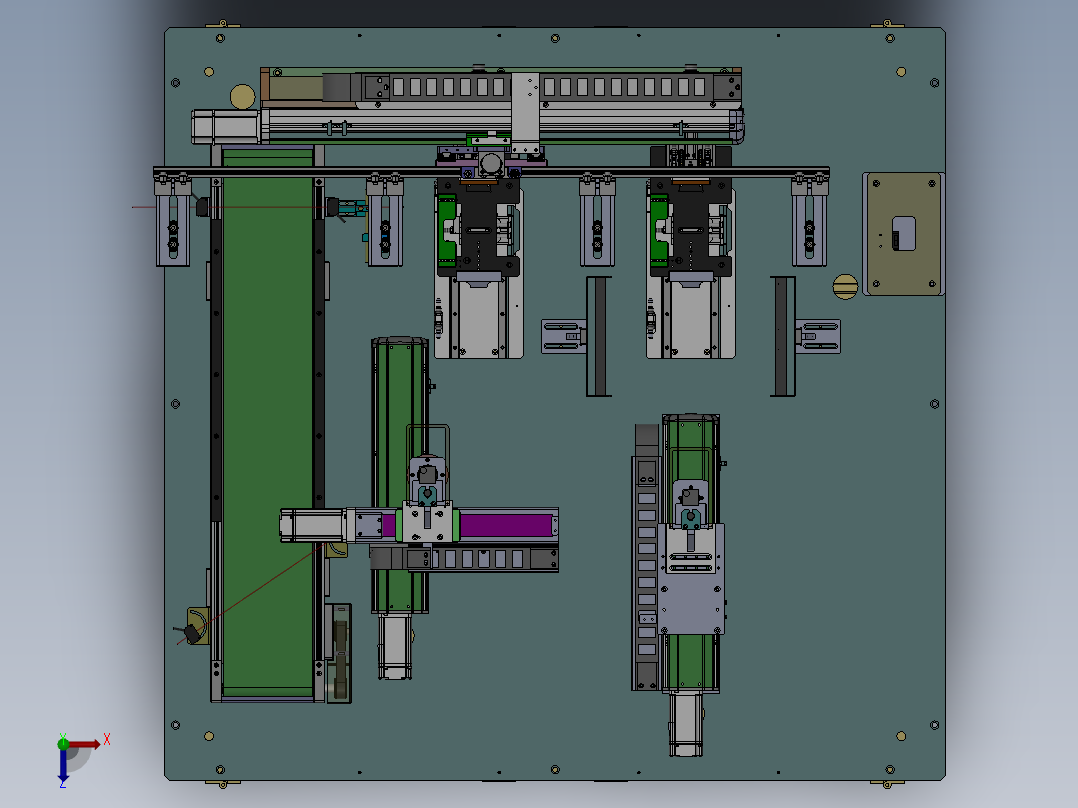
Task: Select the motor below the right vertical axis
Action: (x=686, y=724)
